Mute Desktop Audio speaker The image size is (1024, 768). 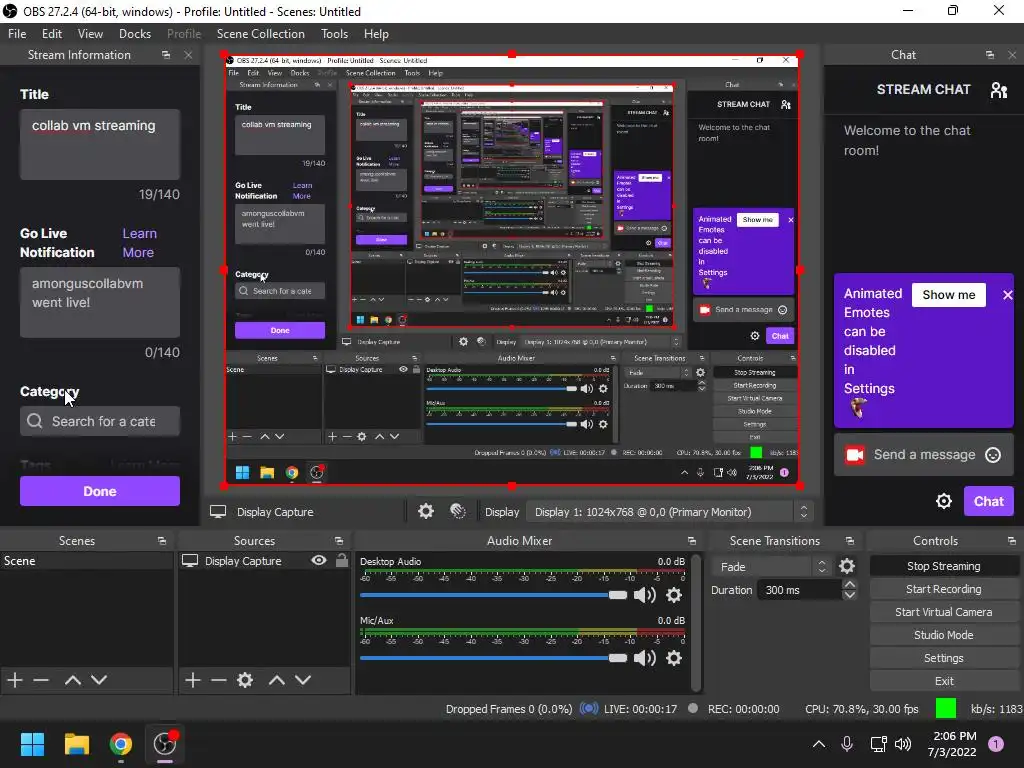644,595
